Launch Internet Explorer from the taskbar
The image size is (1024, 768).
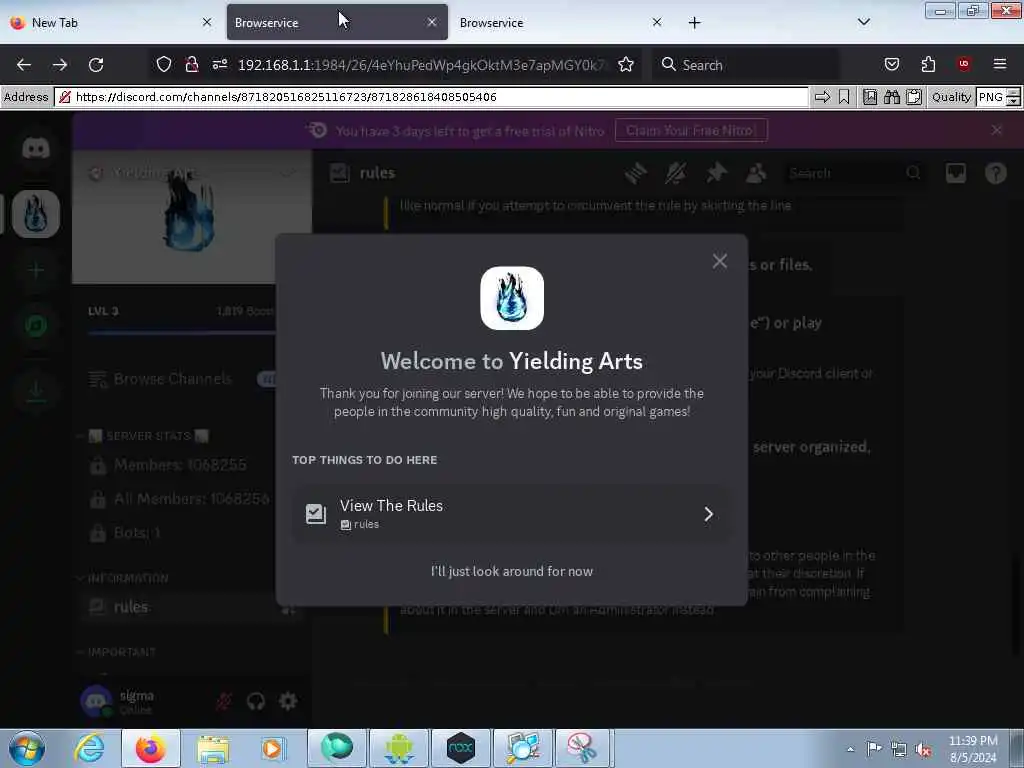[x=89, y=748]
